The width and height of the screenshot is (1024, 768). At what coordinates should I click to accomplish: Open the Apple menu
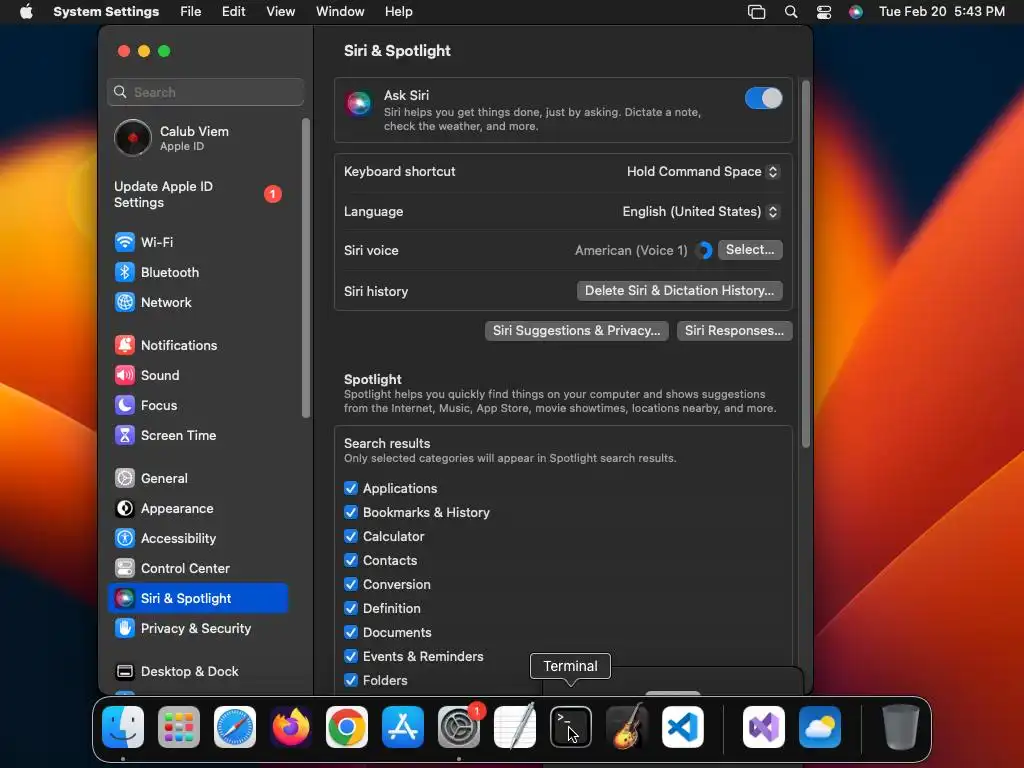[26, 12]
